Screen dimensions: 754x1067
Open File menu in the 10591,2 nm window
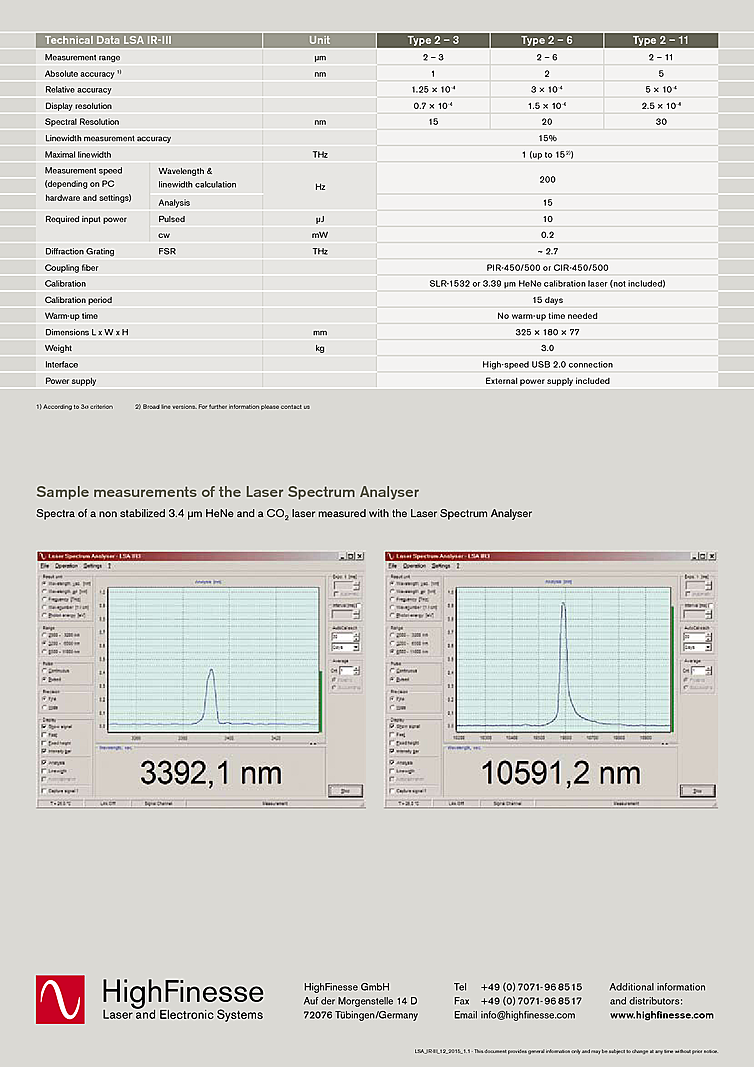tap(393, 565)
